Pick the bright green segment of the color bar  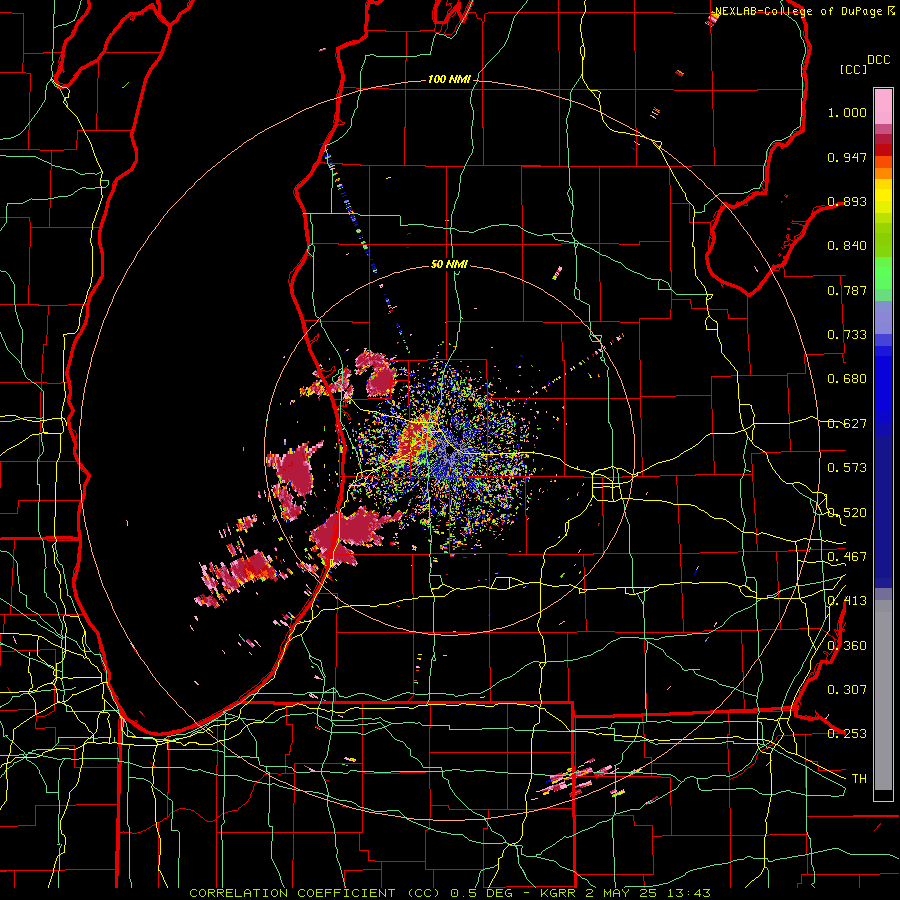883,273
